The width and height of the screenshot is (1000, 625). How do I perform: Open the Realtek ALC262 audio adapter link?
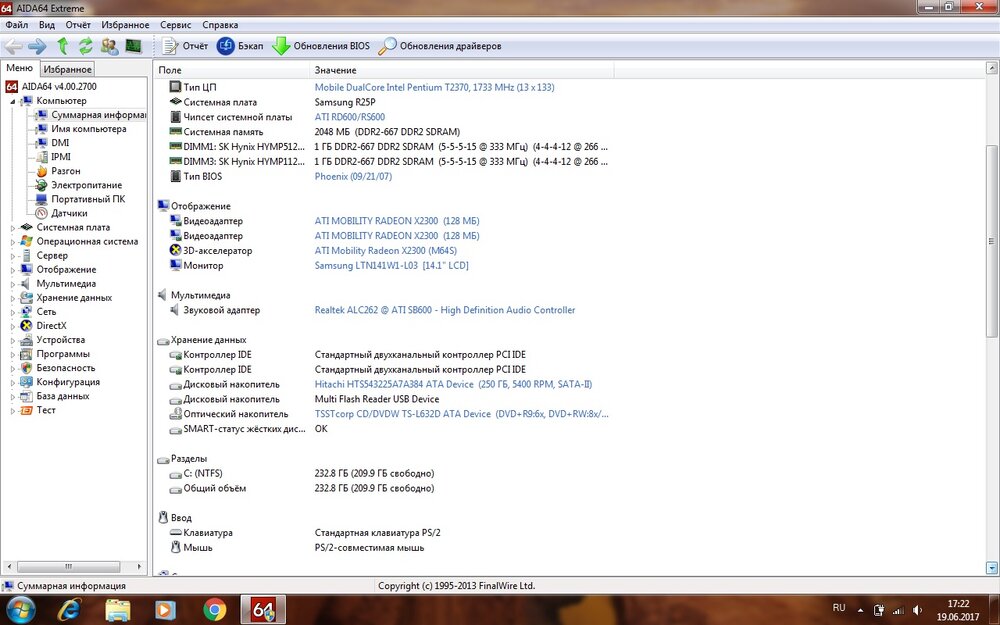point(445,310)
